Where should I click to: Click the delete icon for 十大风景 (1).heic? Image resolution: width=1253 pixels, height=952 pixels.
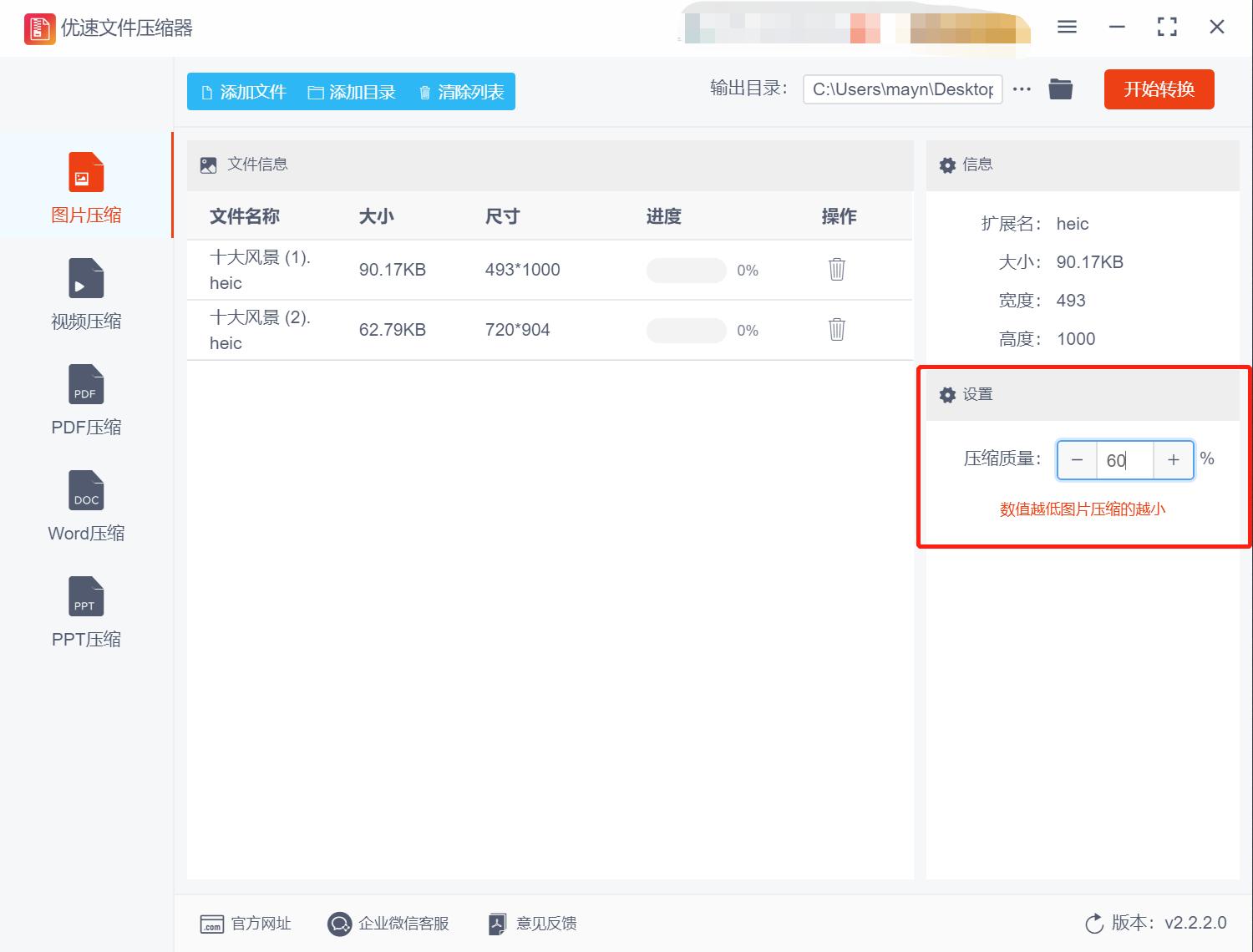click(x=836, y=270)
